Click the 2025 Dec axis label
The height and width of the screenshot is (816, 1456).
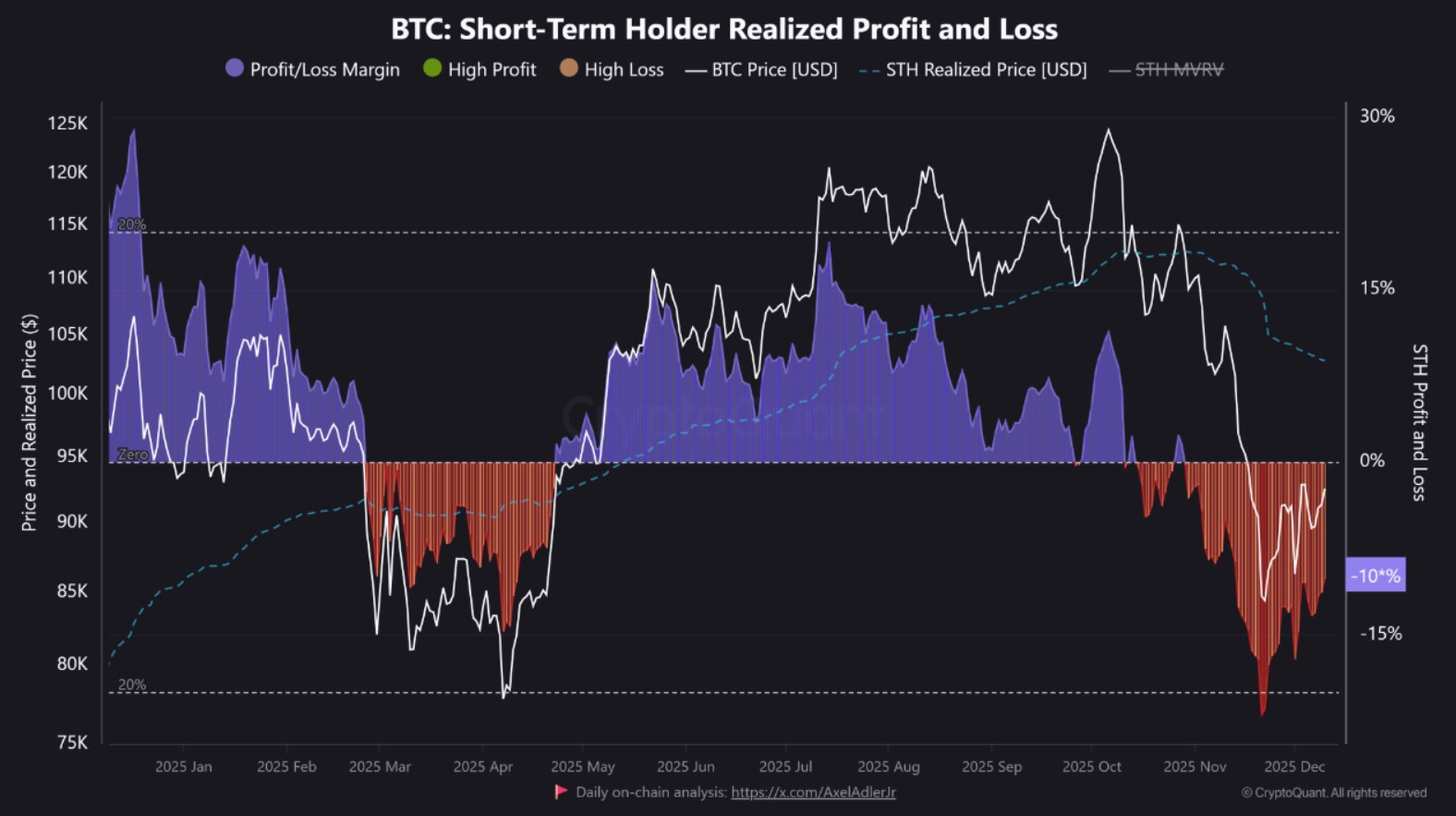[1294, 766]
